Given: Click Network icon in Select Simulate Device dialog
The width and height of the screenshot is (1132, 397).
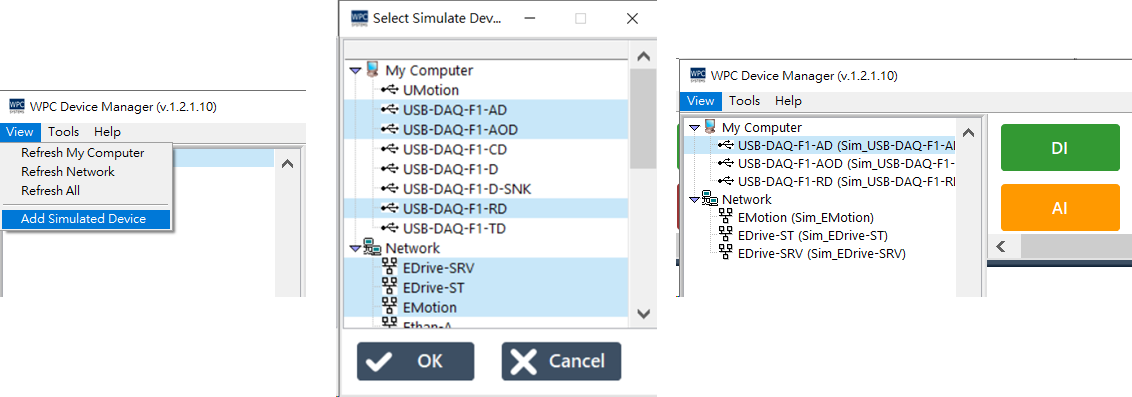Looking at the screenshot, I should pyautogui.click(x=373, y=248).
